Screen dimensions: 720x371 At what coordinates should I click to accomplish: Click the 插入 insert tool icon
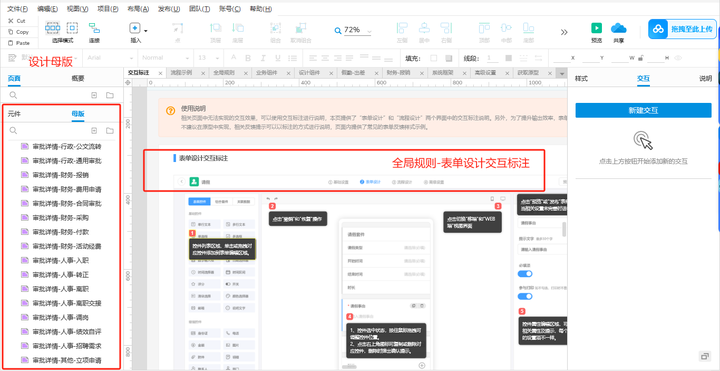point(135,28)
